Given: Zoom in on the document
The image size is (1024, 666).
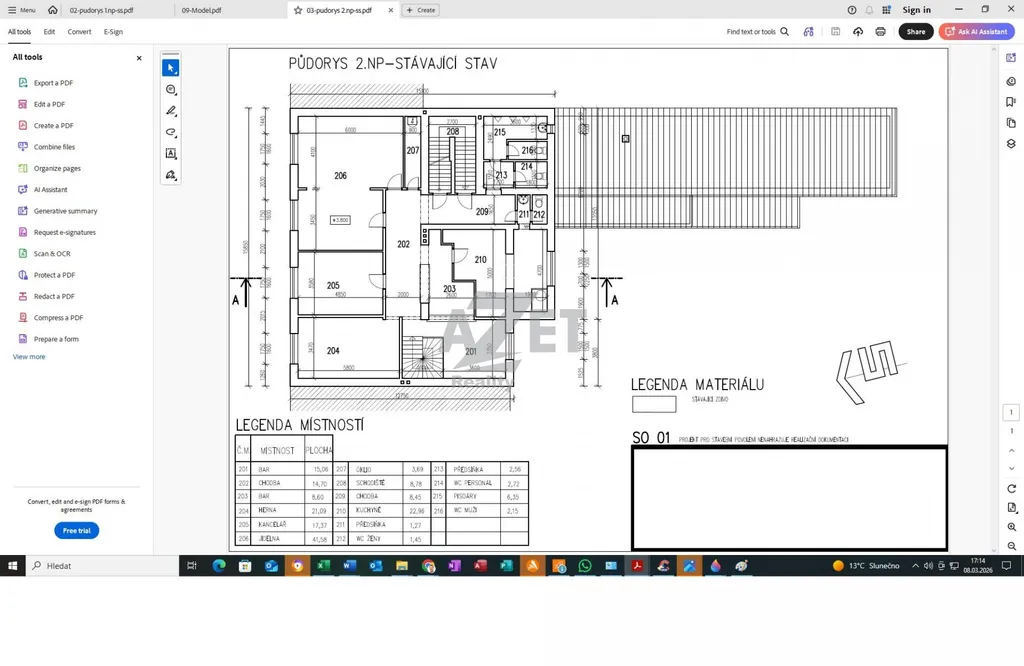Looking at the screenshot, I should pos(1011,527).
